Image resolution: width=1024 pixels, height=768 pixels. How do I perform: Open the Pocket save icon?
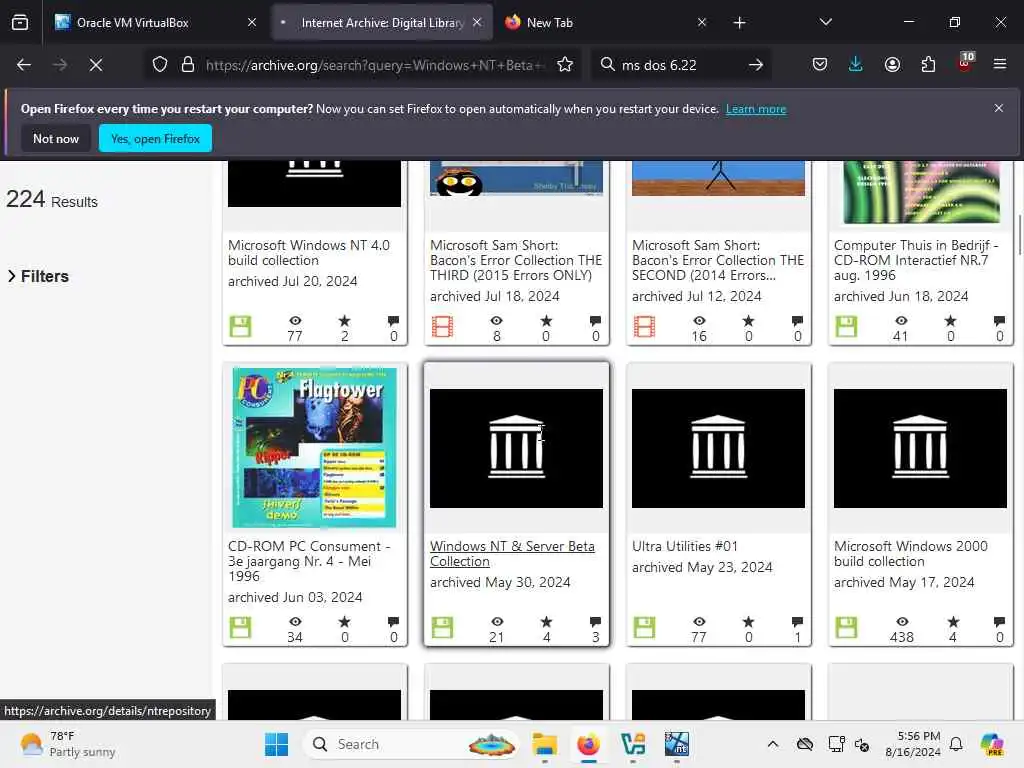tap(820, 64)
